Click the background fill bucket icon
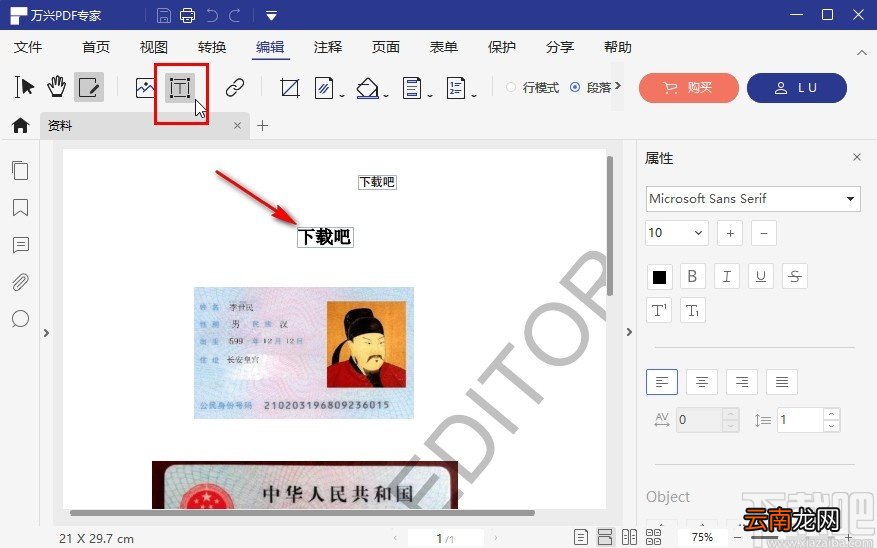Viewport: 877px width, 548px height. tap(367, 88)
